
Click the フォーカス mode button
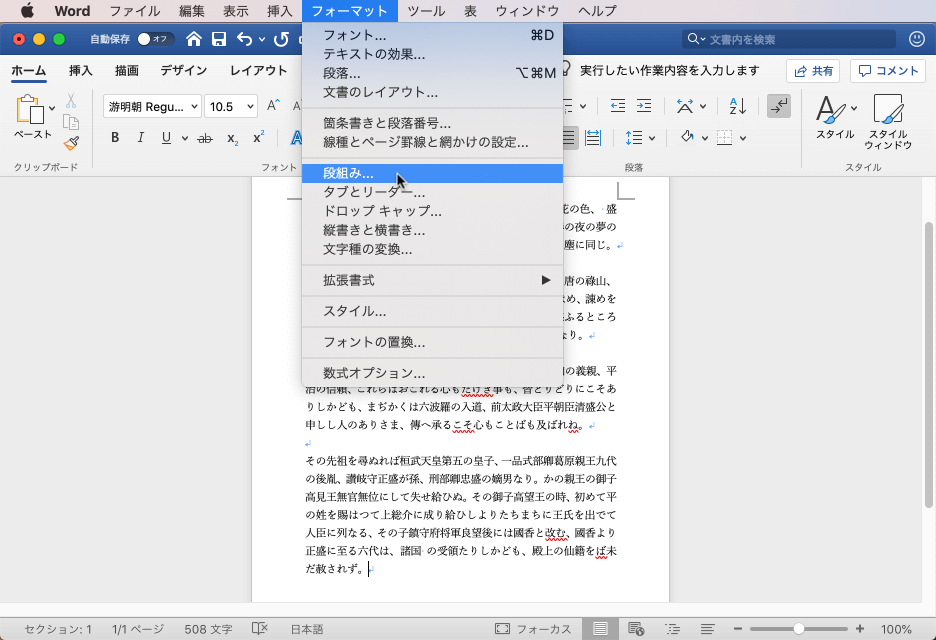(x=533, y=629)
